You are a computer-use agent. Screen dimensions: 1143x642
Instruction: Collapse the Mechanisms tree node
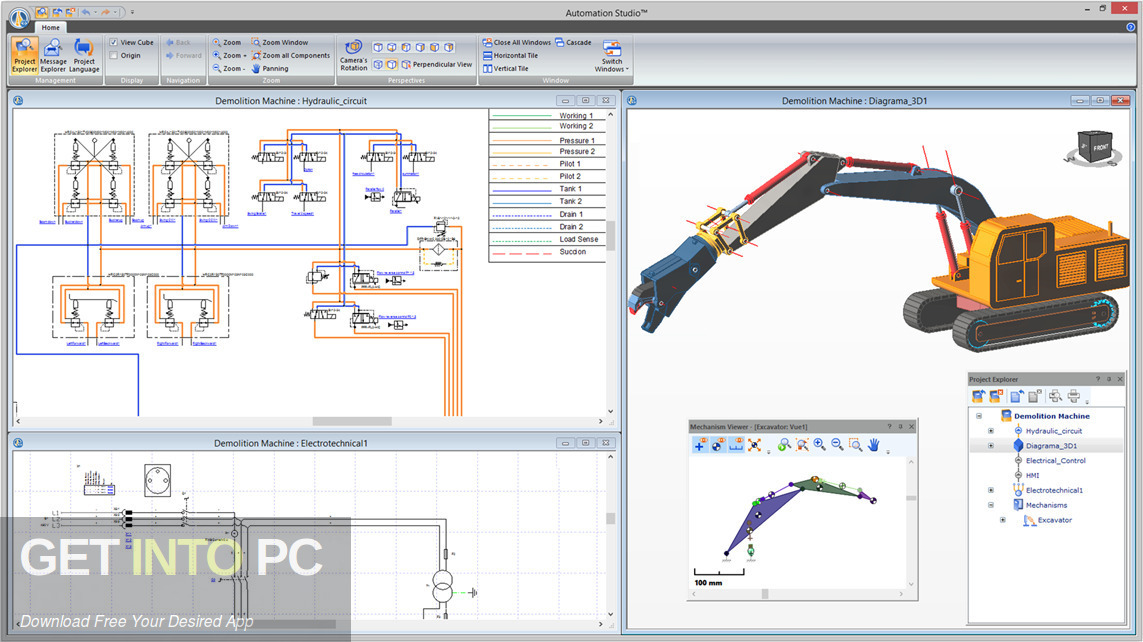coord(991,505)
